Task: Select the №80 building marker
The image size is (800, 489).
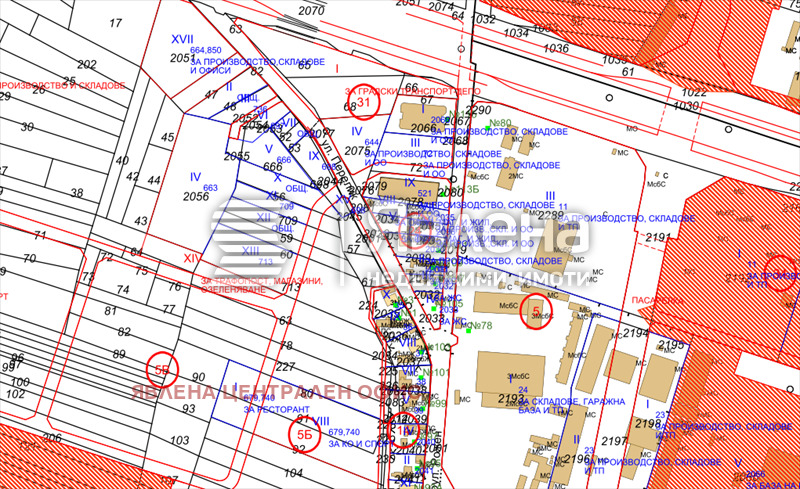Action: tap(500, 124)
